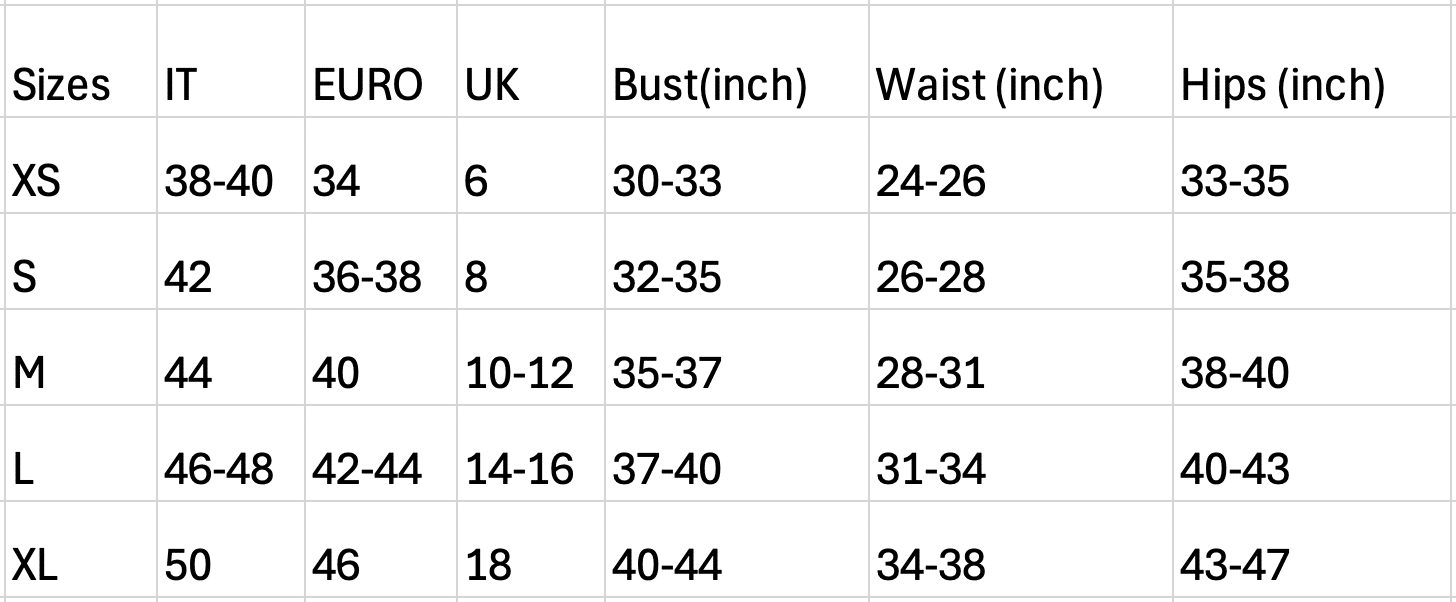Select the XS size cell
This screenshot has height=602, width=1456.
pos(79,165)
